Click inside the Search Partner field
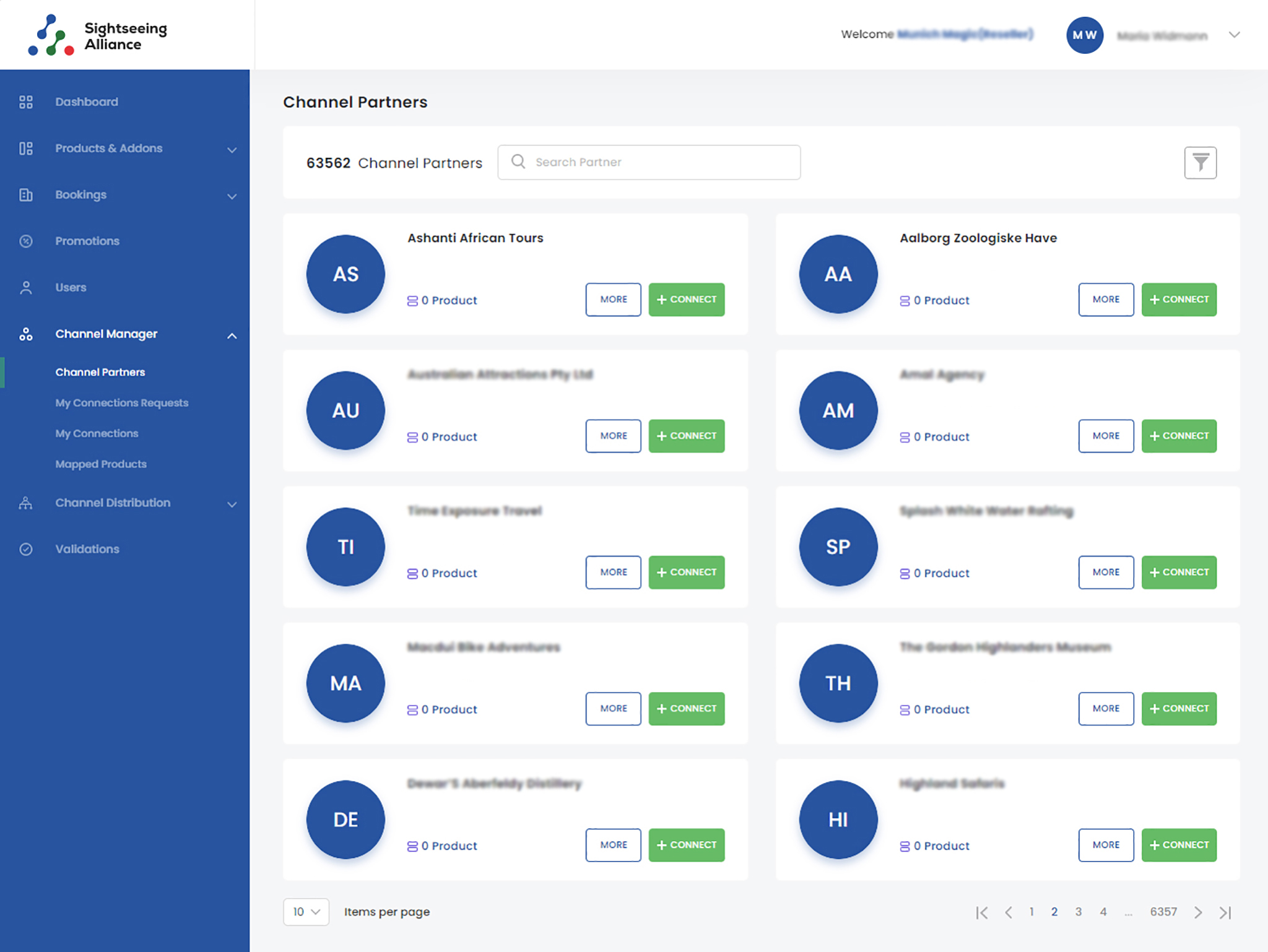 click(x=649, y=162)
